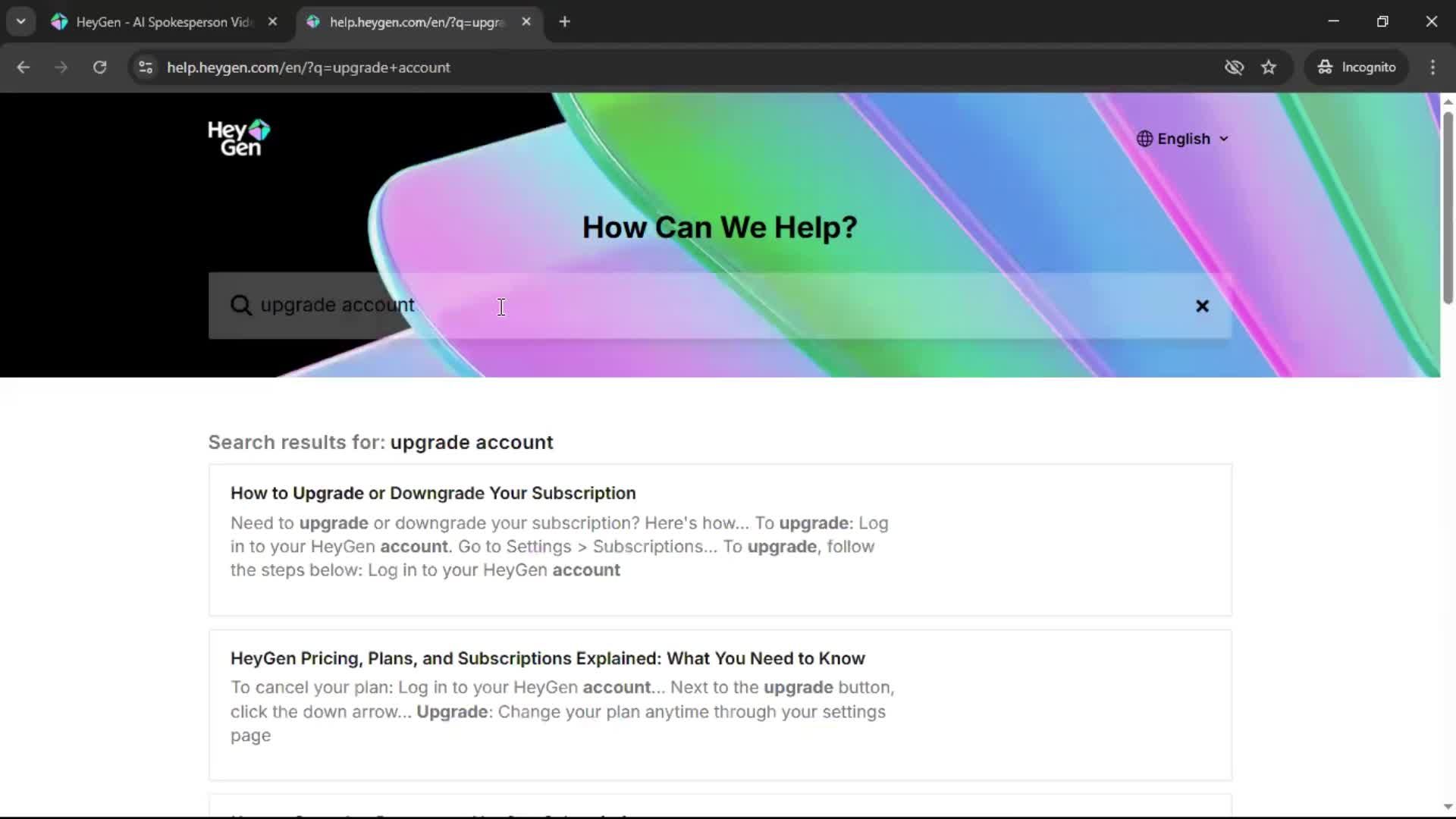This screenshot has width=1456, height=819.
Task: Open site information icon in address bar
Action: point(146,67)
